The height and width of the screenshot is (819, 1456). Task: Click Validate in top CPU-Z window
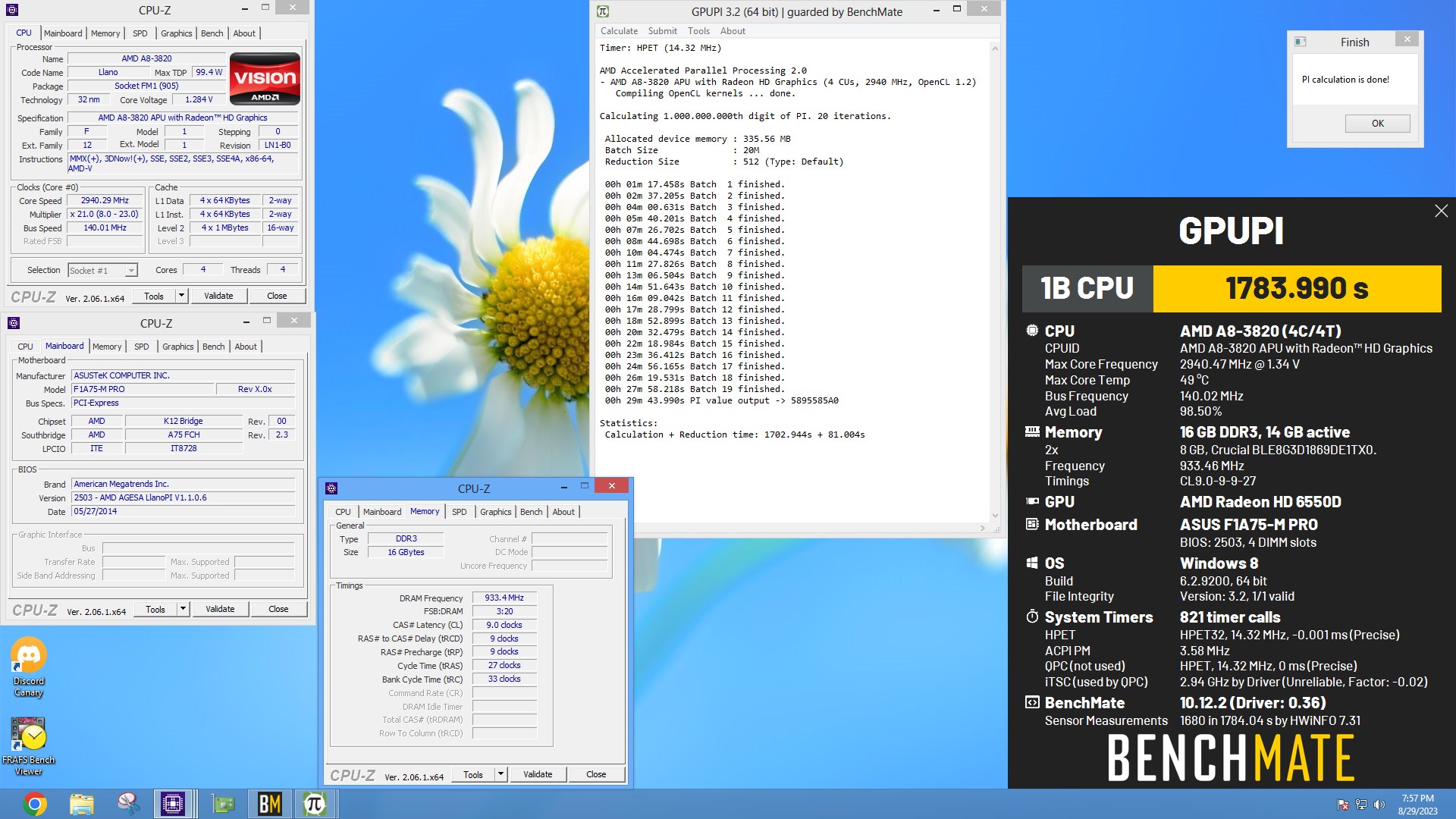218,296
